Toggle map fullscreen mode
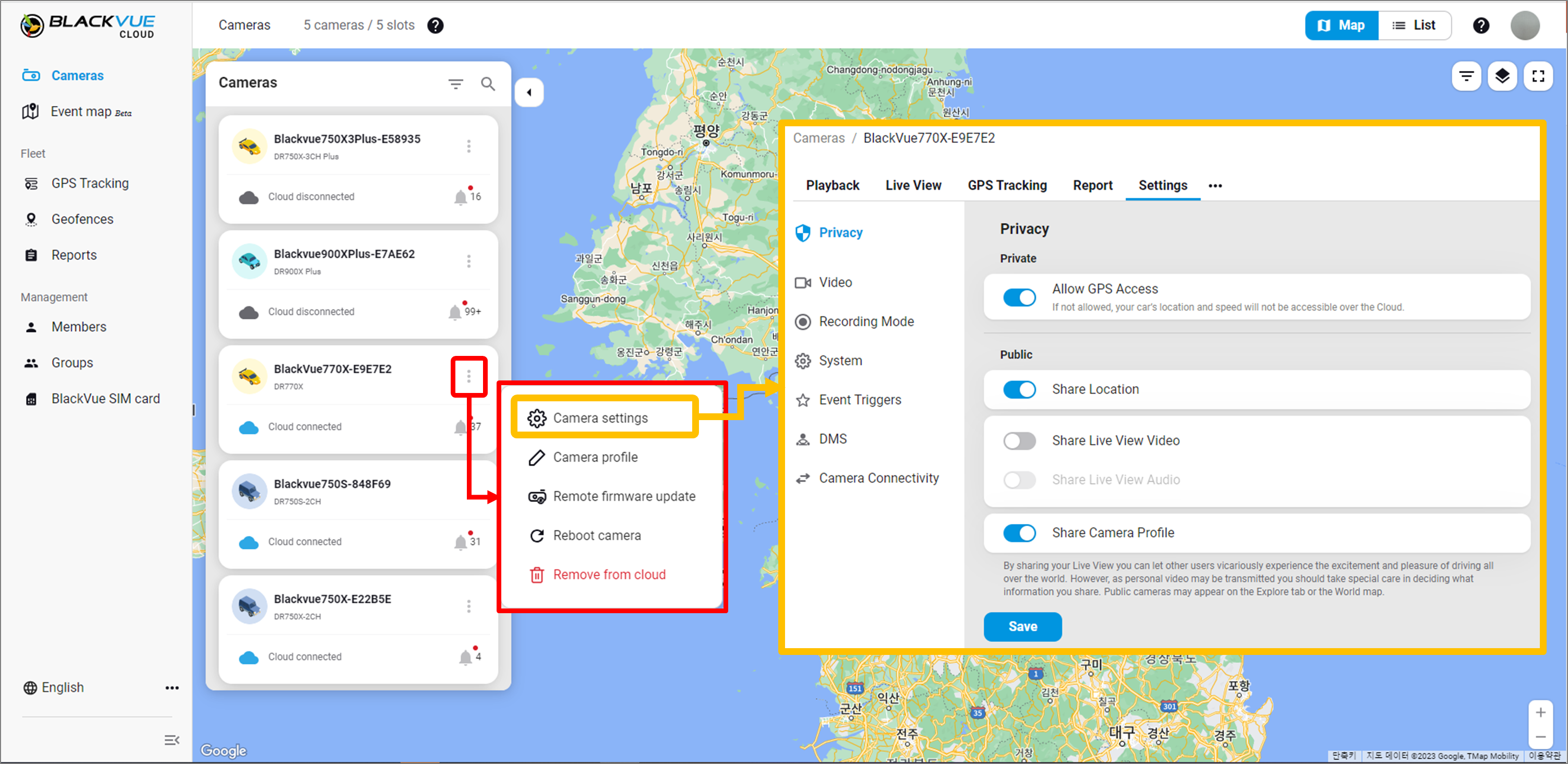Image resolution: width=1568 pixels, height=764 pixels. [x=1538, y=76]
